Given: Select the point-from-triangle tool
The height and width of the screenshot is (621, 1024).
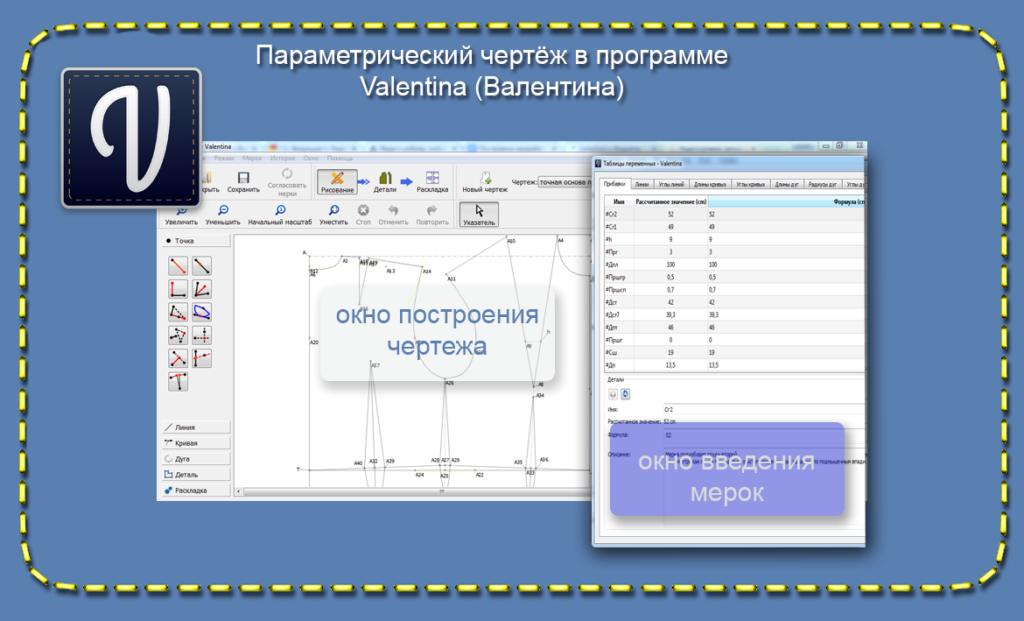Looking at the screenshot, I should [178, 335].
